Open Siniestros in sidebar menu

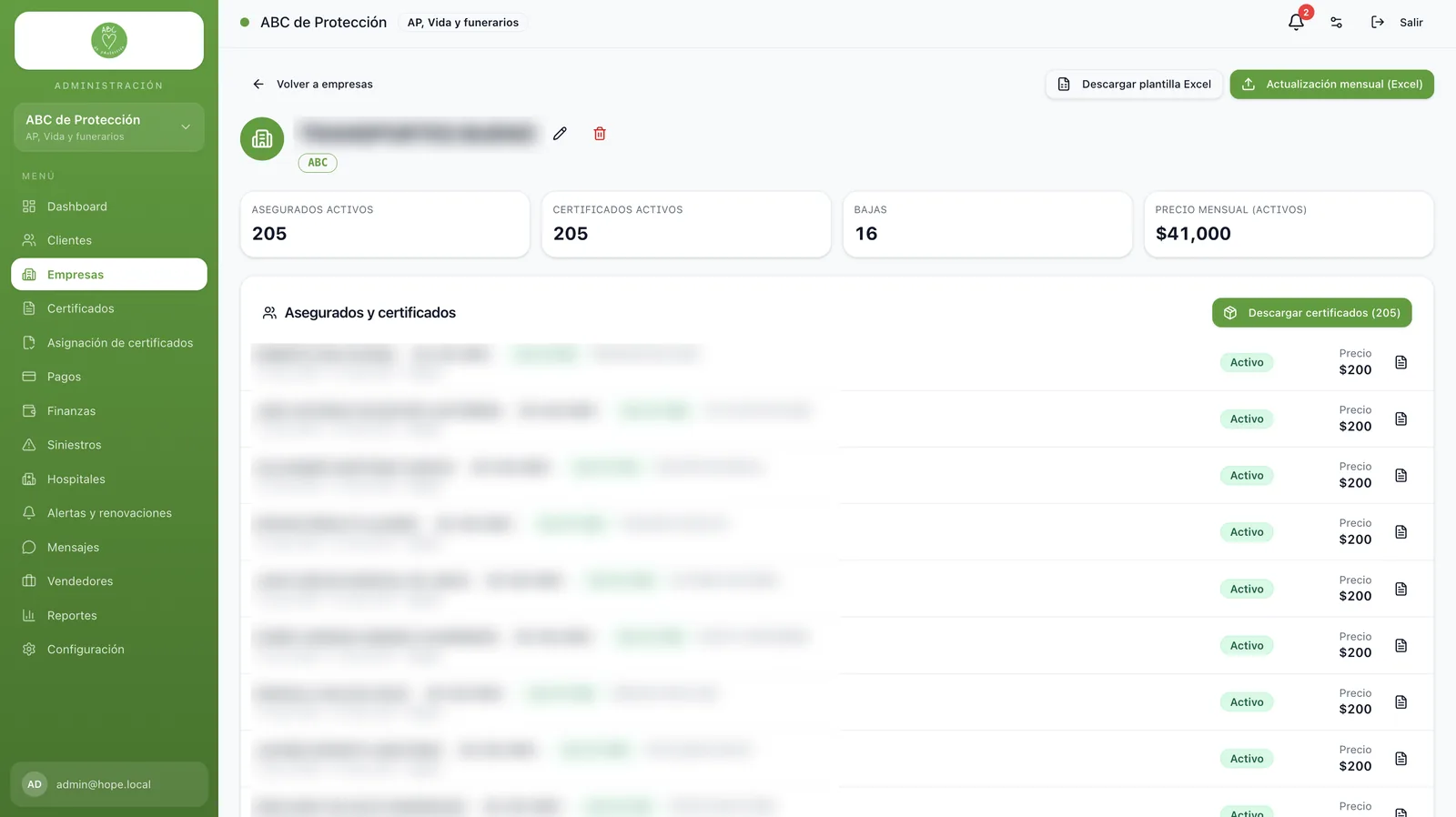pyautogui.click(x=109, y=445)
